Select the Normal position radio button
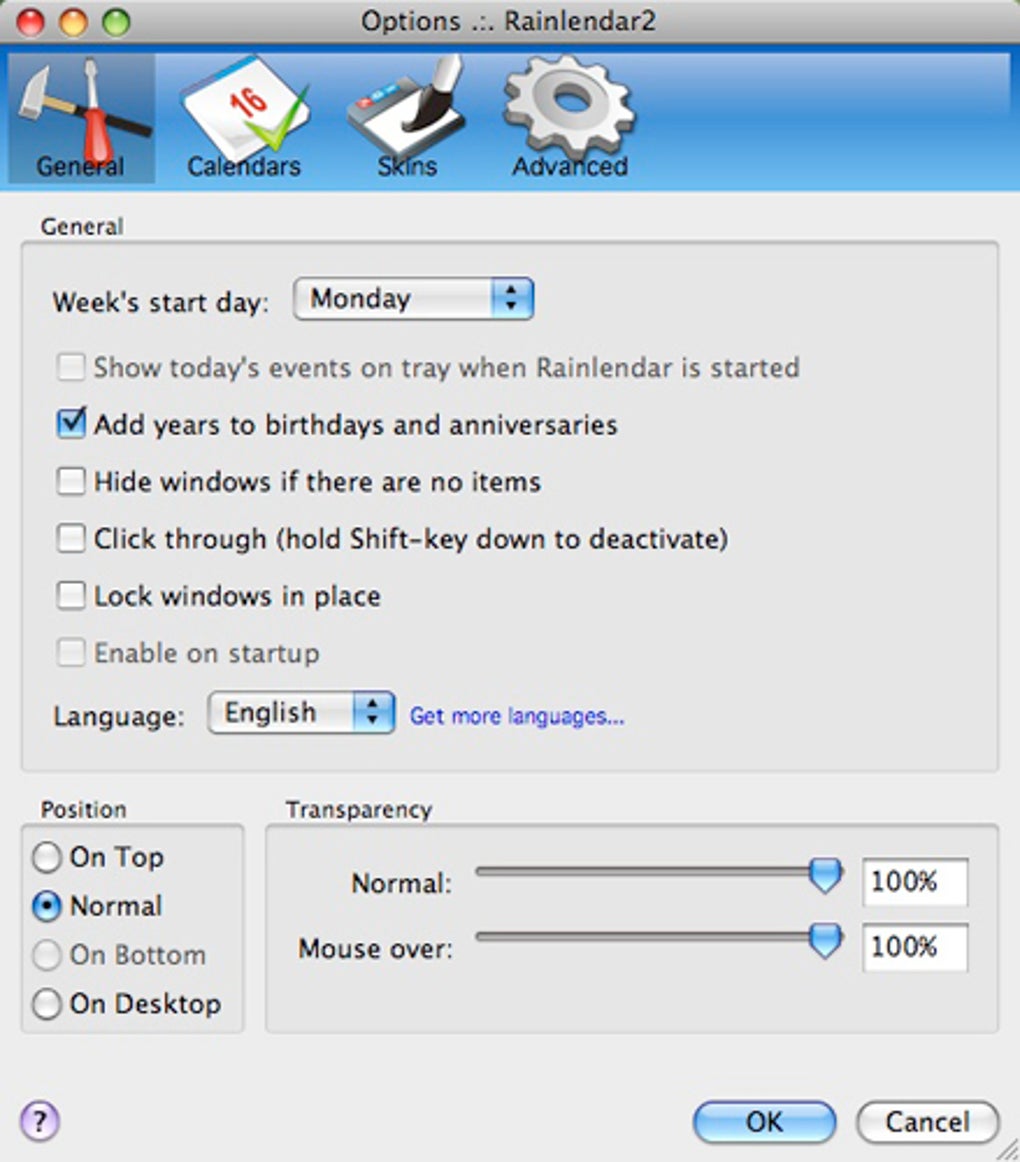1020x1162 pixels. point(47,906)
